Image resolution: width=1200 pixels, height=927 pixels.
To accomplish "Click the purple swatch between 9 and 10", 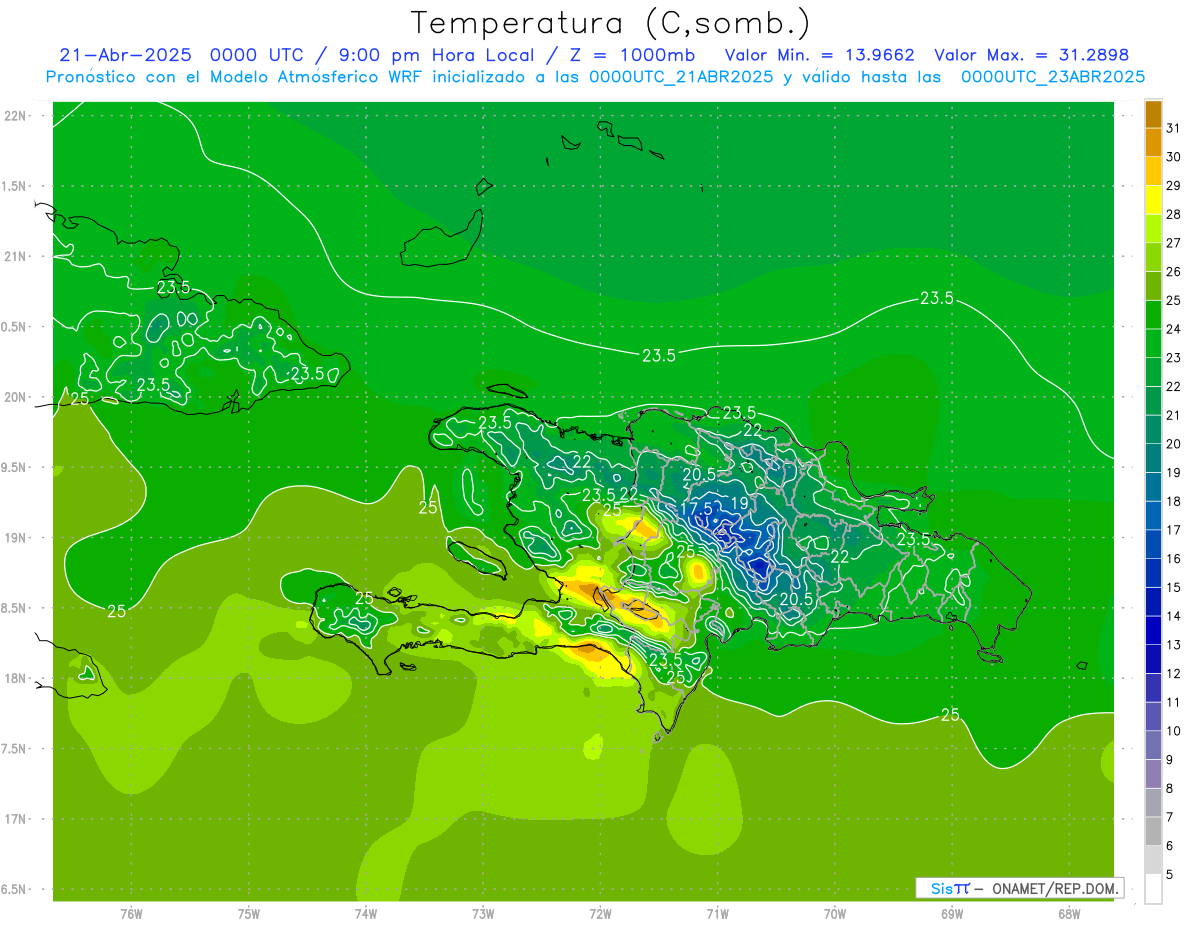I will 1153,745.
